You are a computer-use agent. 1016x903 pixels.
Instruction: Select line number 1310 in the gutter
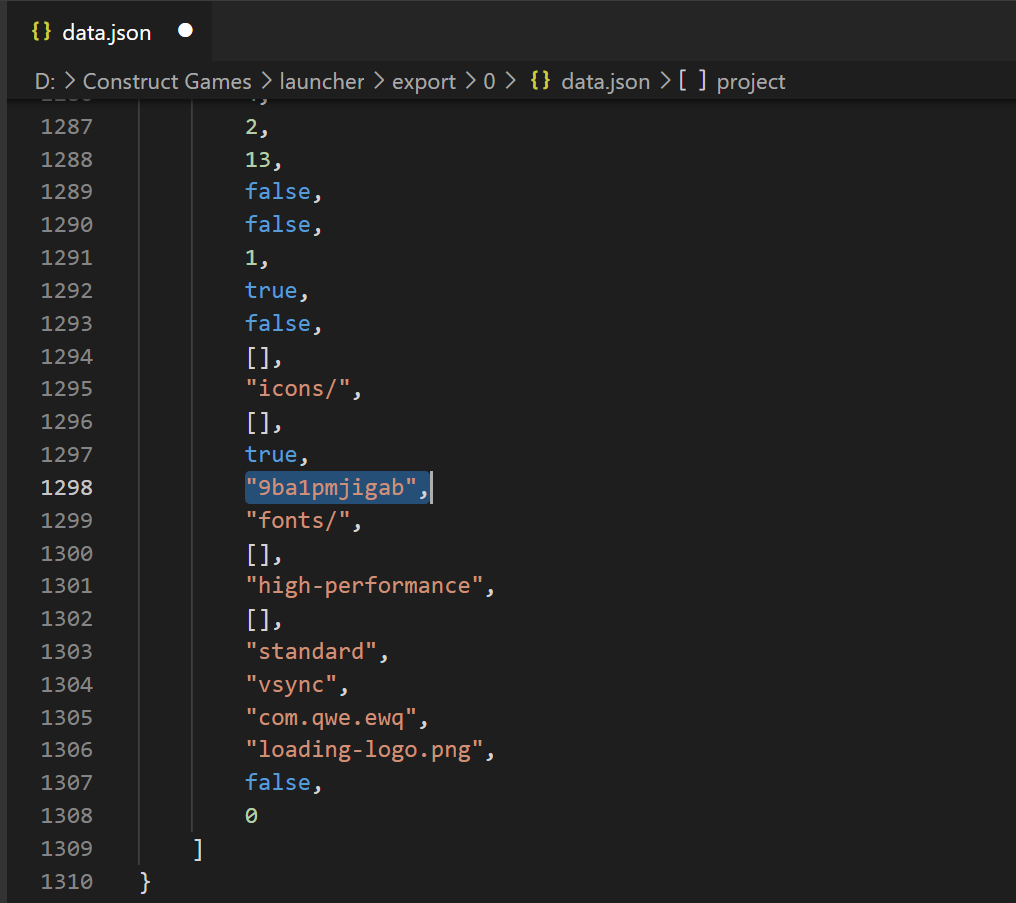coord(67,882)
